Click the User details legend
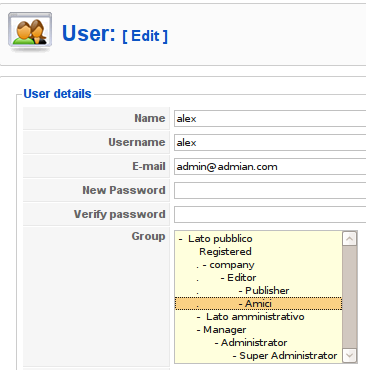The width and height of the screenshot is (366, 370). coord(57,94)
